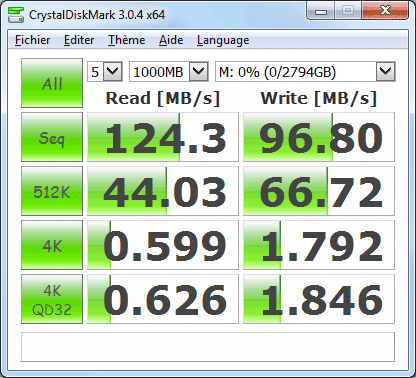The width and height of the screenshot is (416, 378).
Task: Expand the 1000MB test size dropdown
Action: coord(169,71)
